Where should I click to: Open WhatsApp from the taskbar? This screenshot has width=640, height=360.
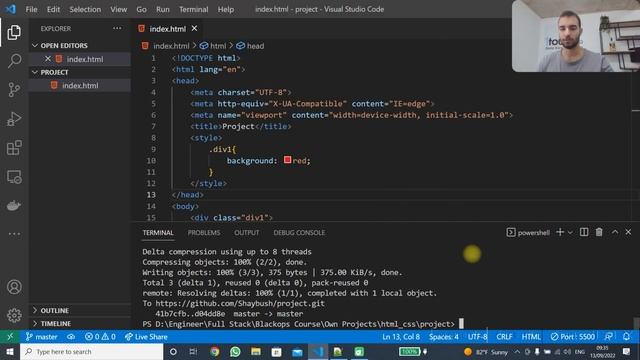[x=235, y=351]
